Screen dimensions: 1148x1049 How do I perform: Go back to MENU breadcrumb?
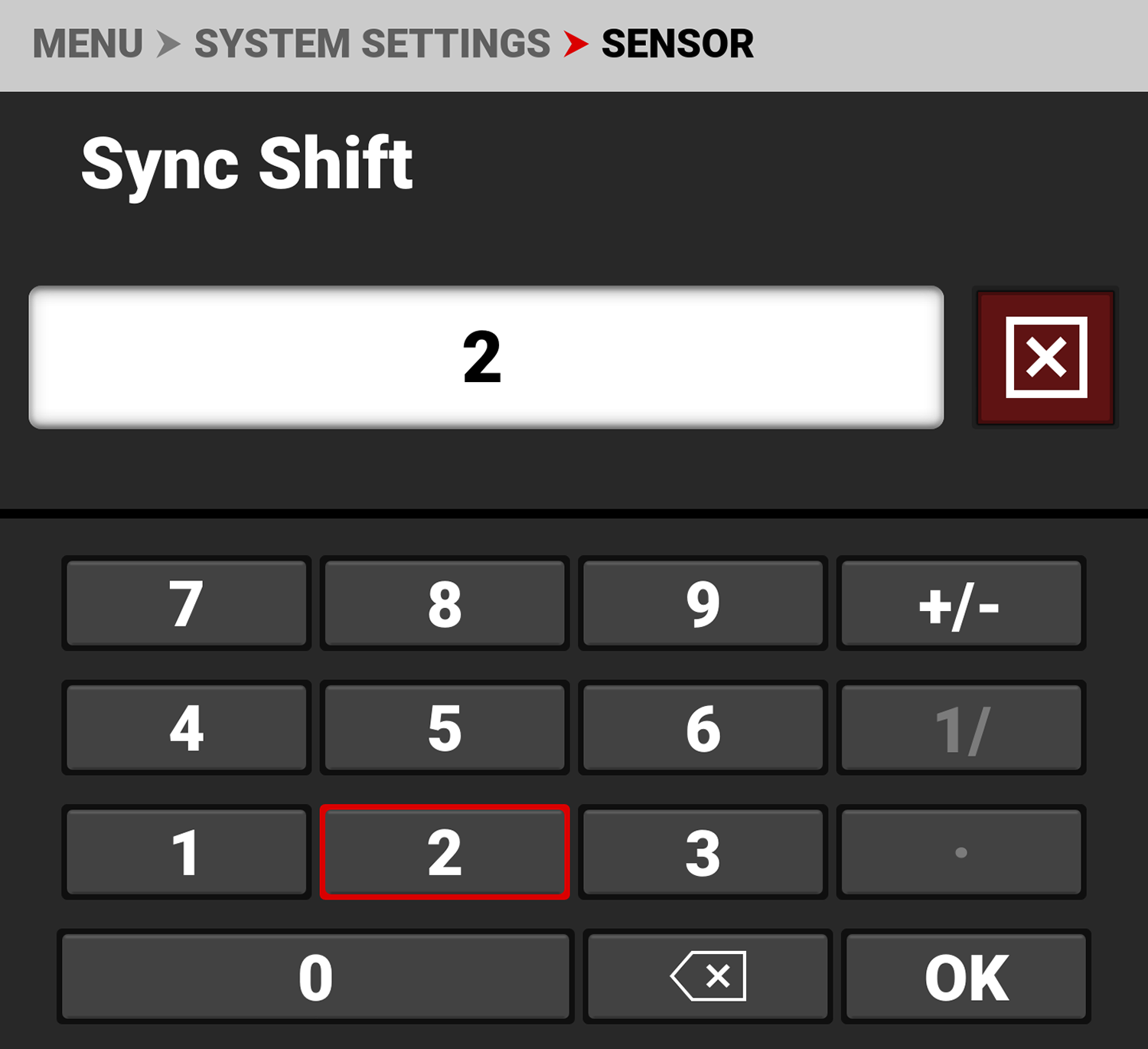88,44
